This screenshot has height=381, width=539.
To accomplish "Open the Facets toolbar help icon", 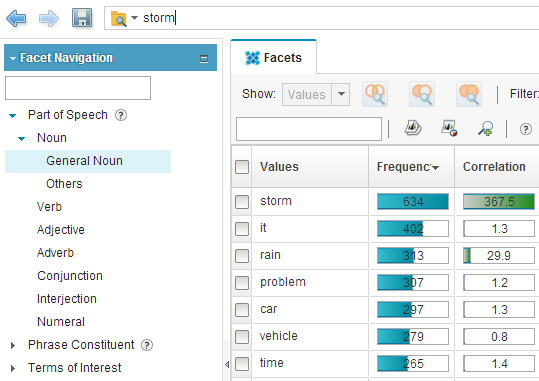I will (526, 129).
